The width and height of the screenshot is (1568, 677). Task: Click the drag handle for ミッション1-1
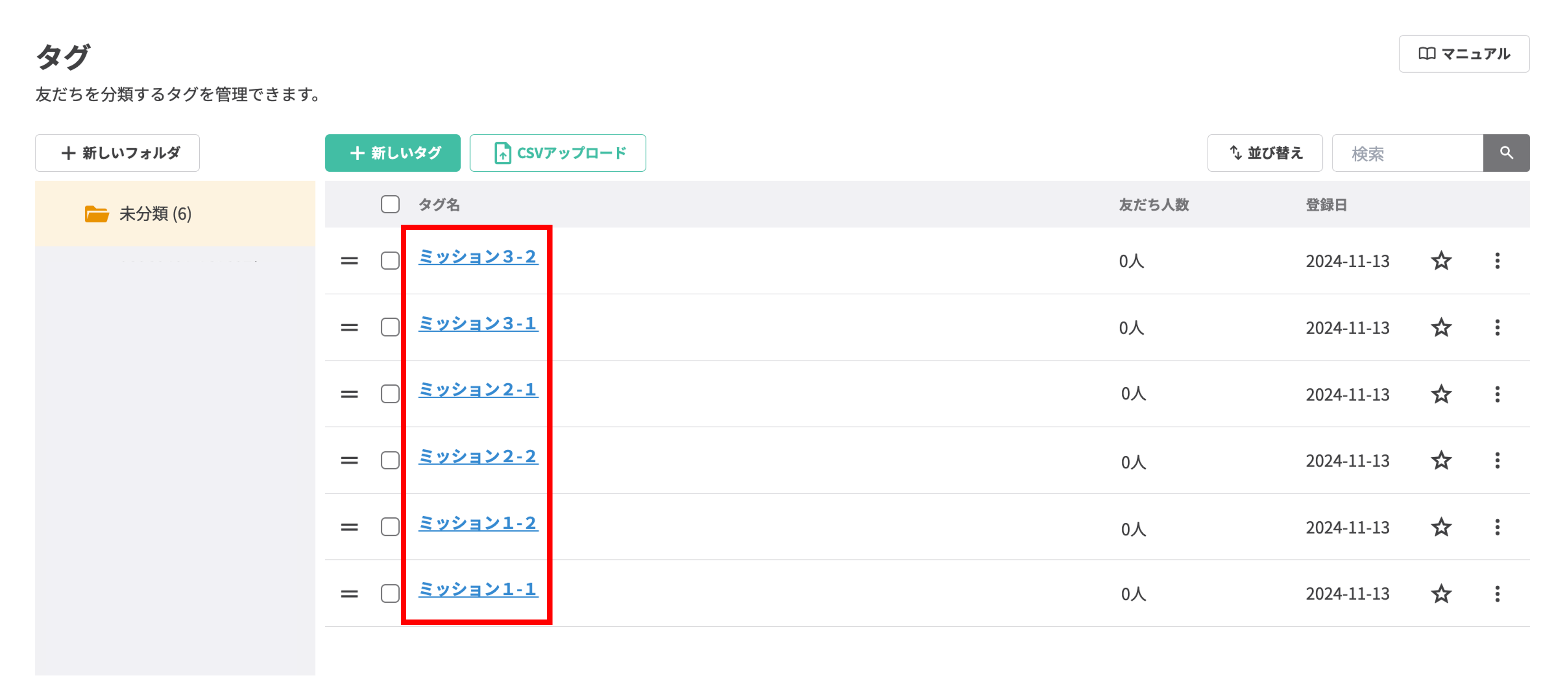349,593
